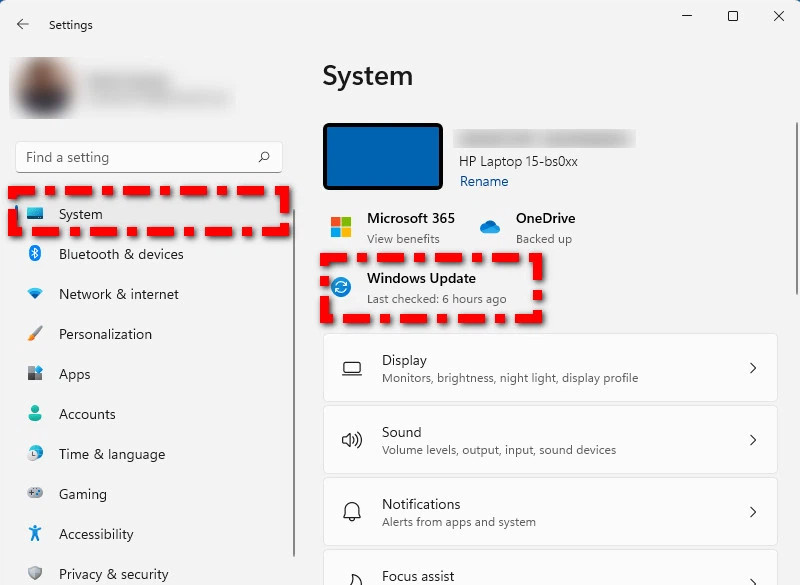Open the Notifications settings chevron
Image resolution: width=800 pixels, height=585 pixels.
[753, 512]
